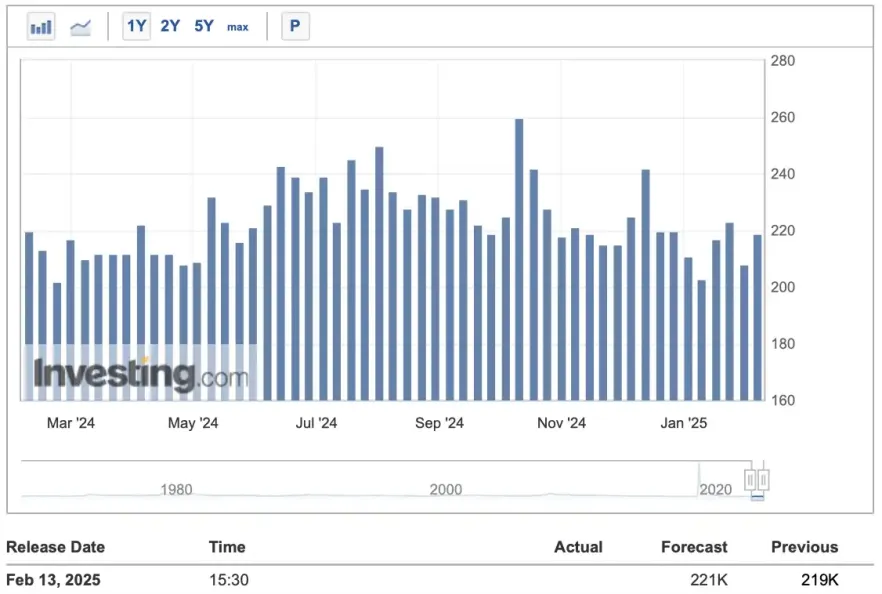Screen dimensions: 882x594
Task: Show the max time range
Action: 238,27
